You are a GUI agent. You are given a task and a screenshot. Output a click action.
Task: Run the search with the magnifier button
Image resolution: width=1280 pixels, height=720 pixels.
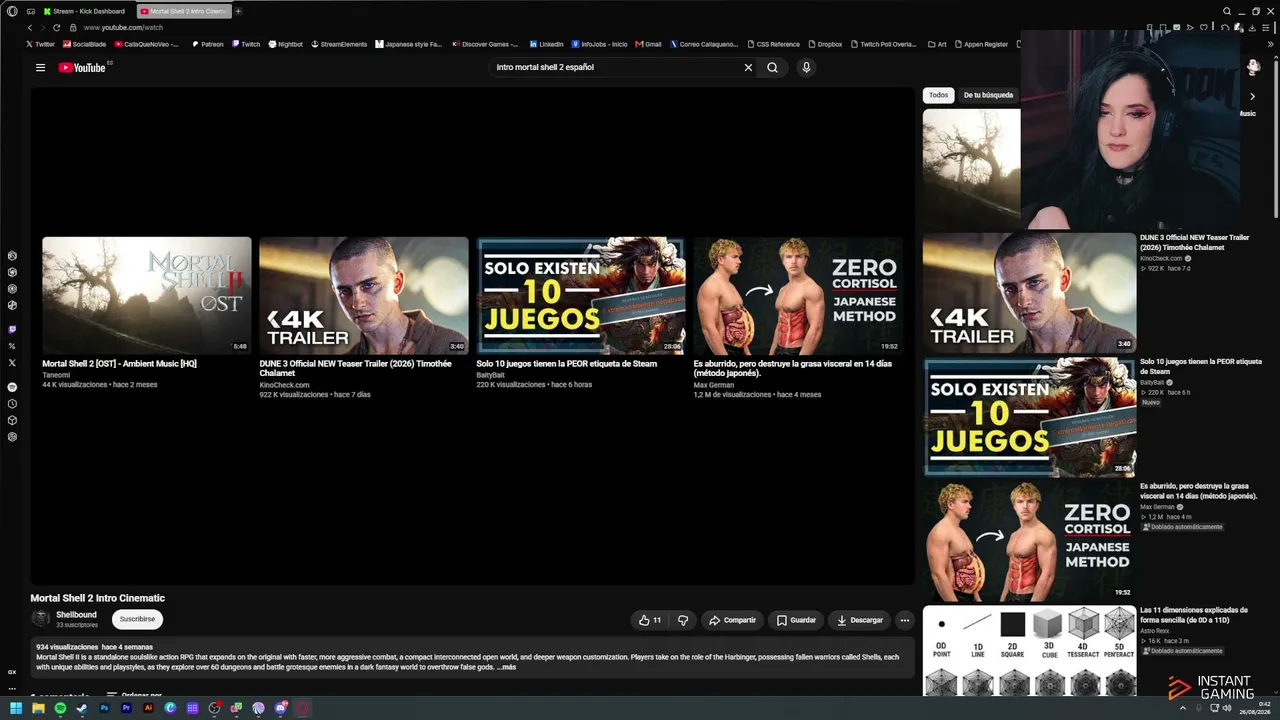point(772,67)
